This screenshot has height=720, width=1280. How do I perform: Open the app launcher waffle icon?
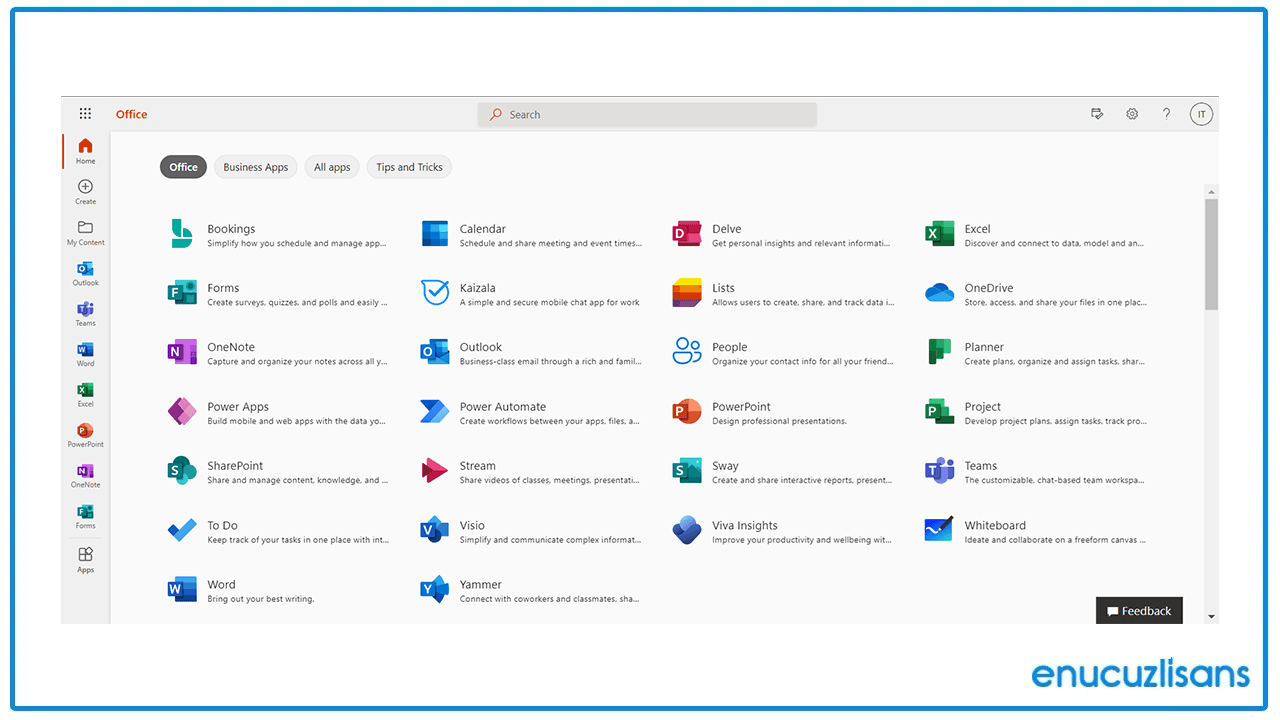point(86,114)
